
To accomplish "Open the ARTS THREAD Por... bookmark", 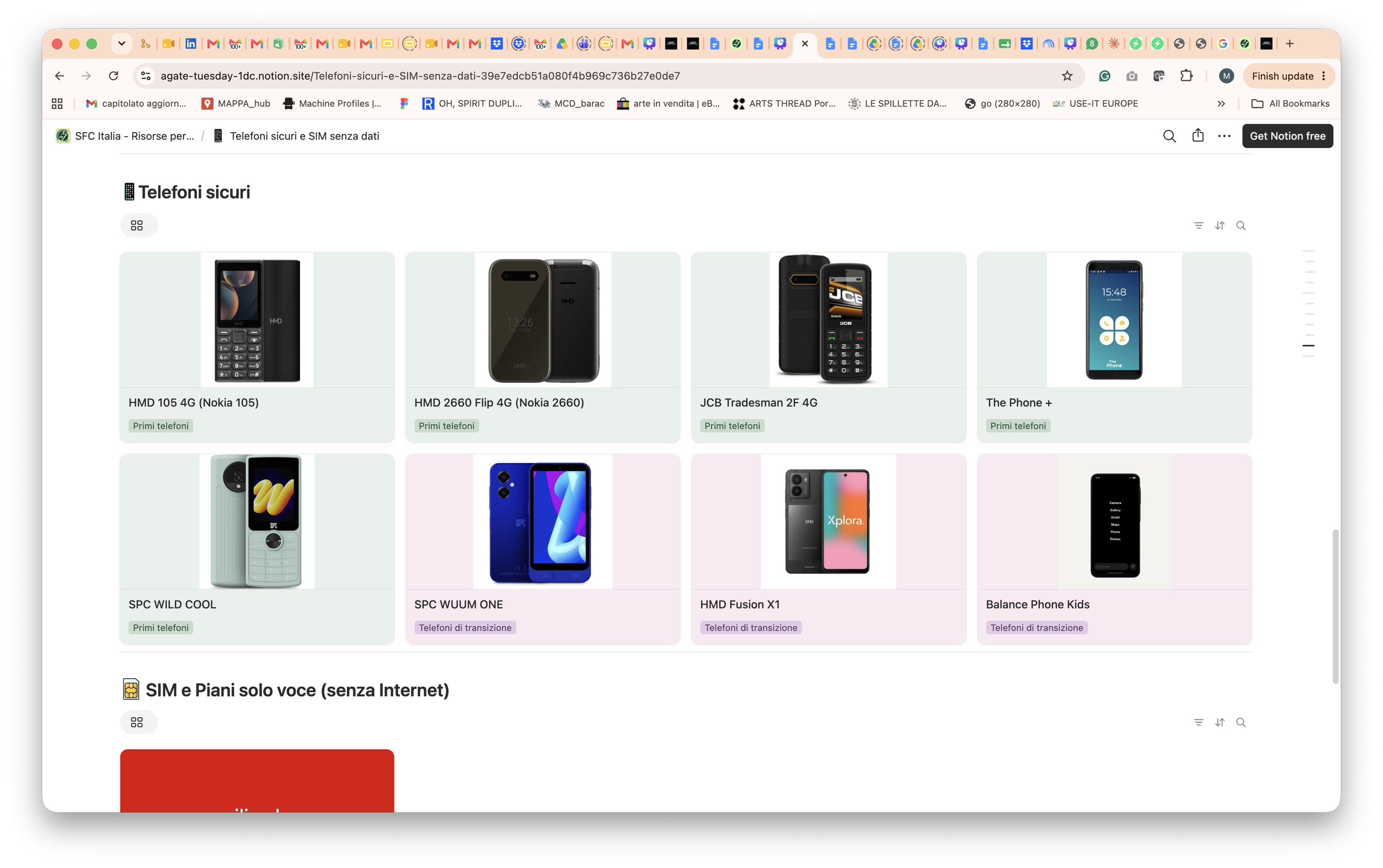I will [x=784, y=103].
